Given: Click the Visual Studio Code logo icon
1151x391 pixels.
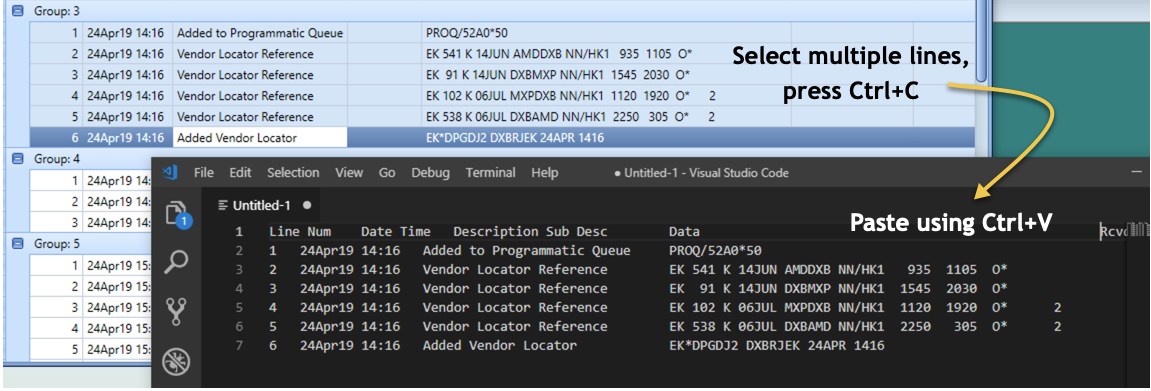Looking at the screenshot, I should click(x=170, y=173).
